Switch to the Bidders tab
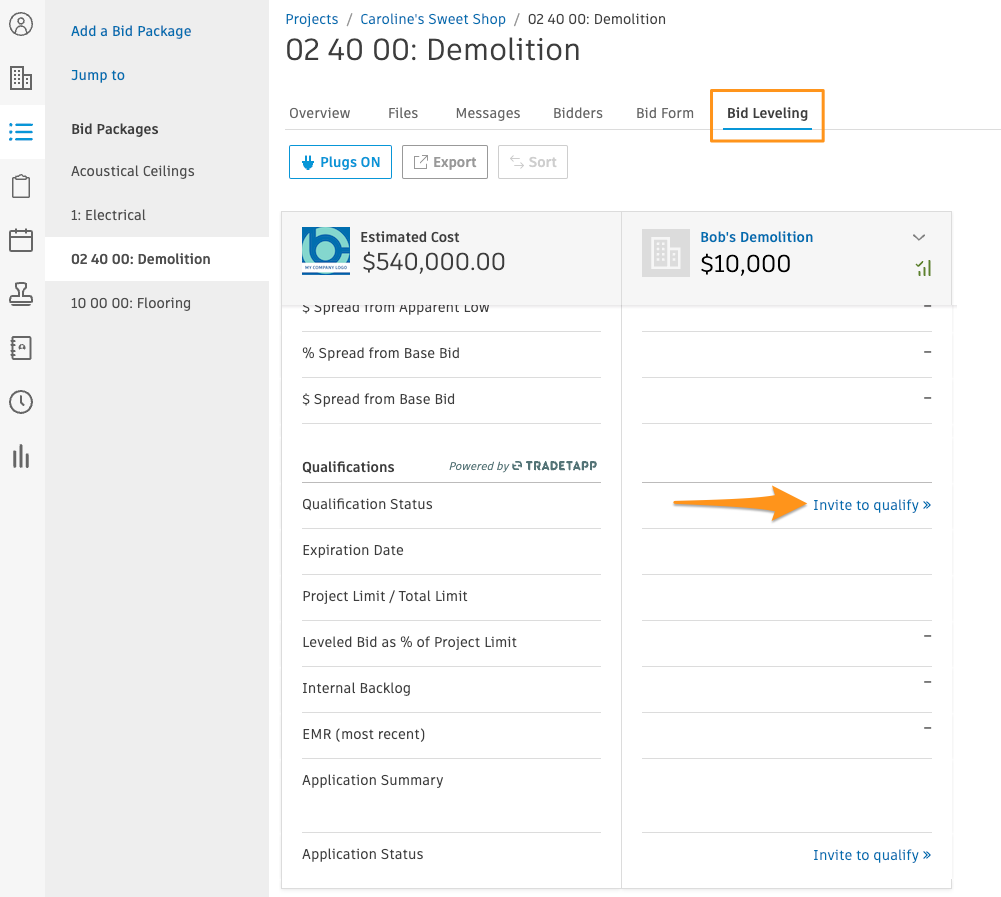 pos(577,113)
